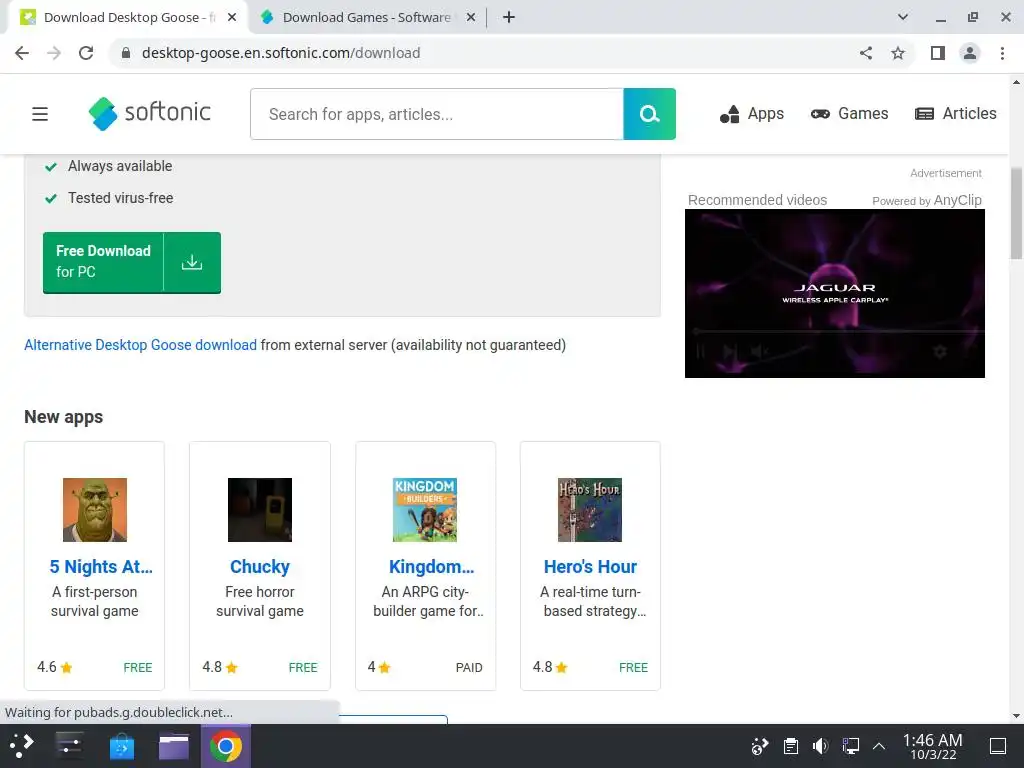Switch to Download Games - Software tab
This screenshot has width=1024, height=768.
pos(368,18)
